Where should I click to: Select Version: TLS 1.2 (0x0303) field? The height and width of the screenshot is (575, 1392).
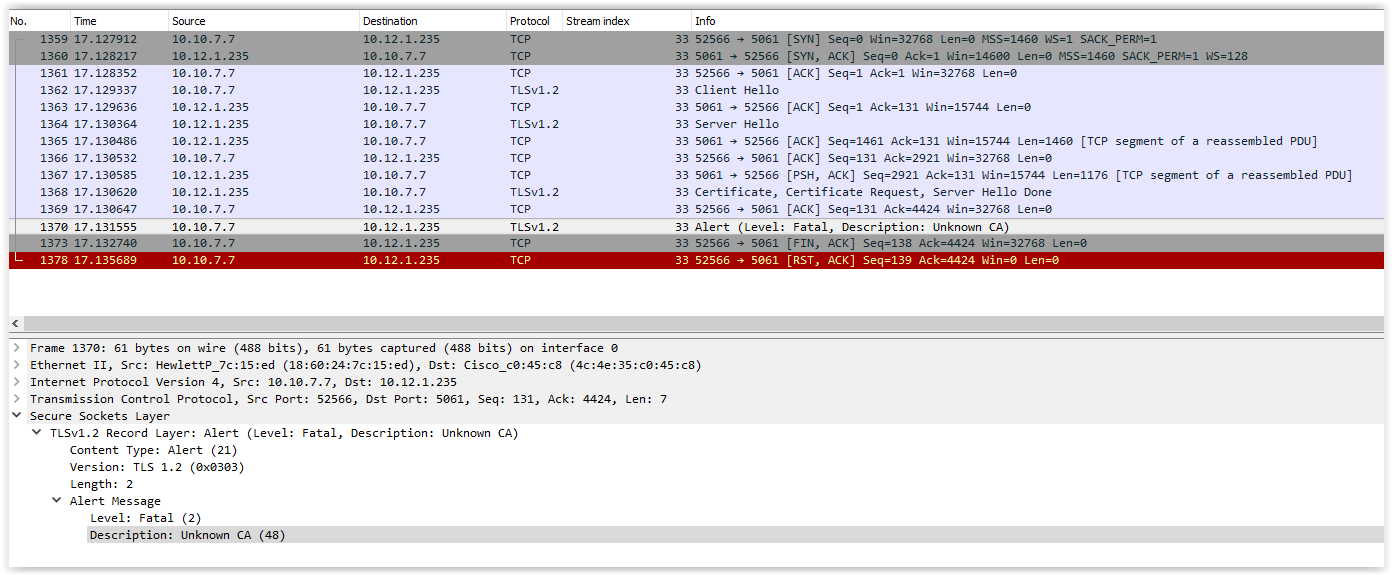tap(157, 467)
